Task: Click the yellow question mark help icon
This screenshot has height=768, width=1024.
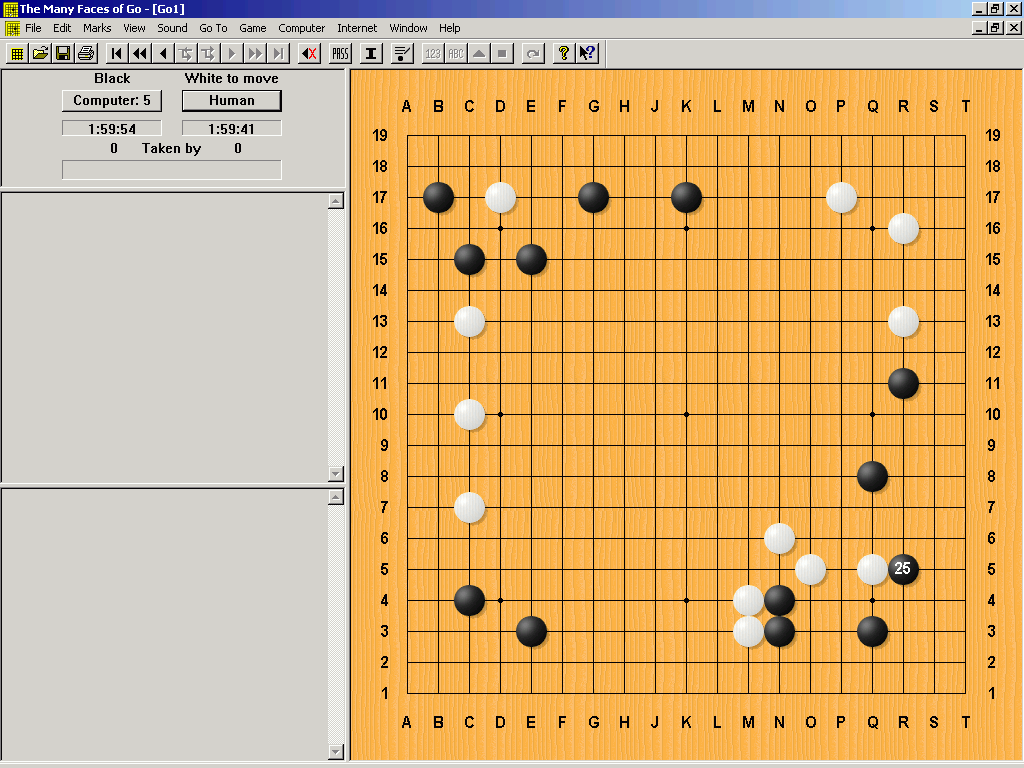Action: click(564, 53)
